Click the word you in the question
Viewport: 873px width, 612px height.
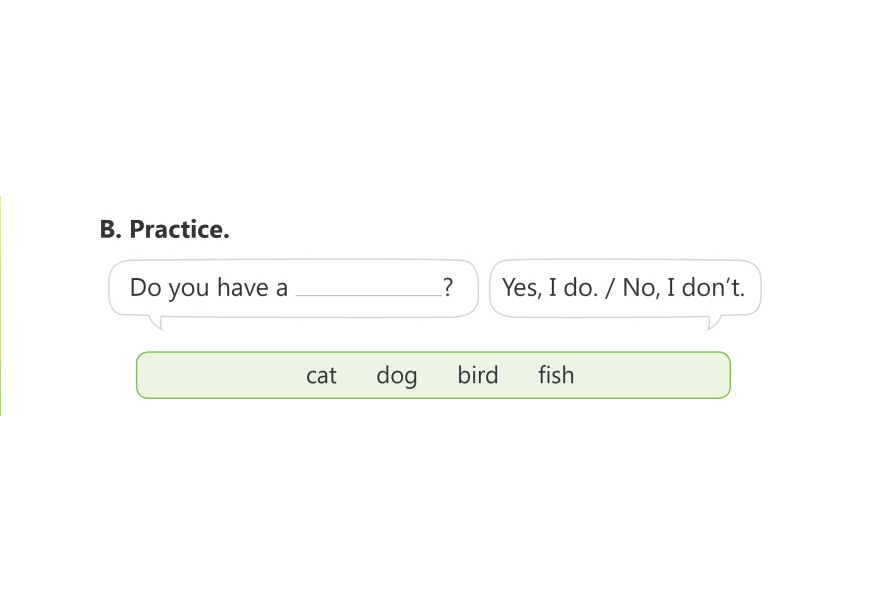189,288
